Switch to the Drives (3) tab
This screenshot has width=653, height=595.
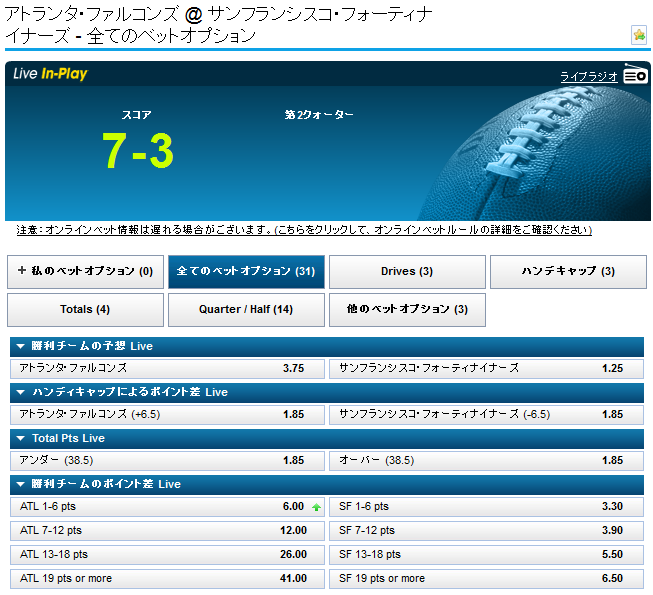(407, 272)
